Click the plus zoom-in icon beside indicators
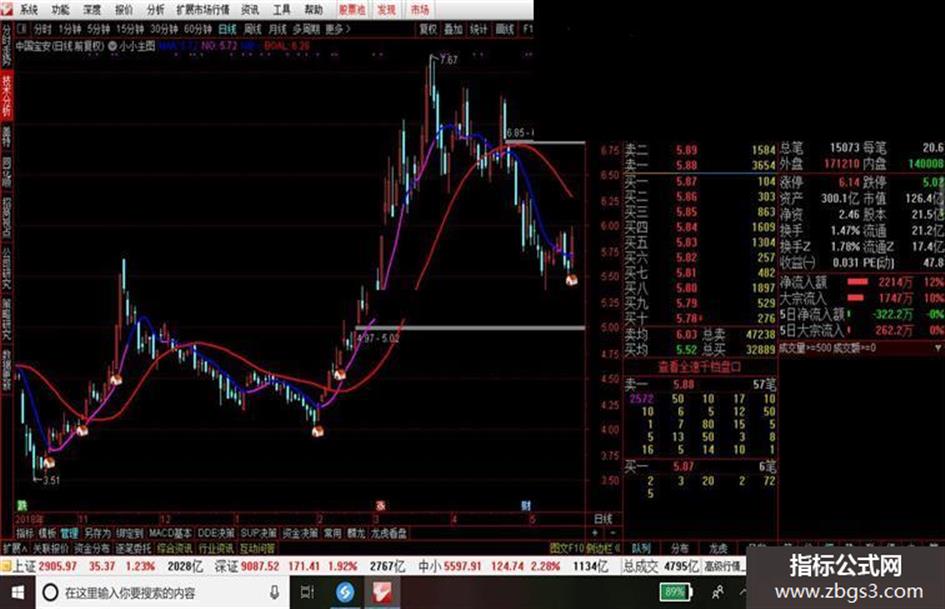Image resolution: width=945 pixels, height=609 pixels. click(x=595, y=533)
